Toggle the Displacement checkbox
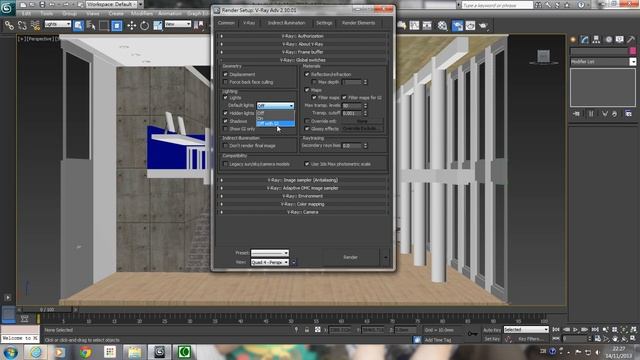 [225, 74]
